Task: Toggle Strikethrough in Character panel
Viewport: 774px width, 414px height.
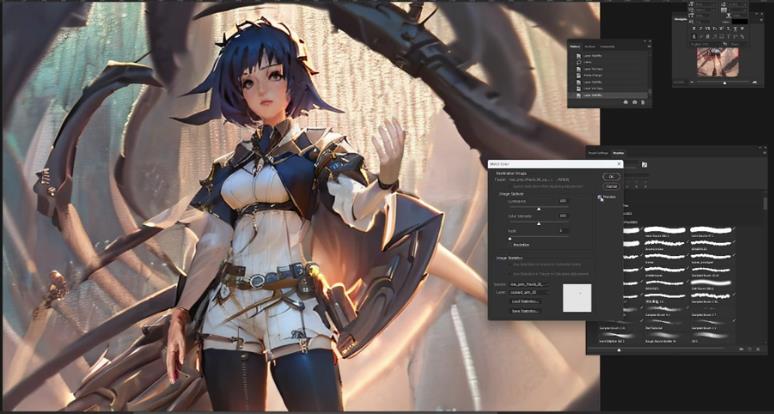Action: coord(742,28)
